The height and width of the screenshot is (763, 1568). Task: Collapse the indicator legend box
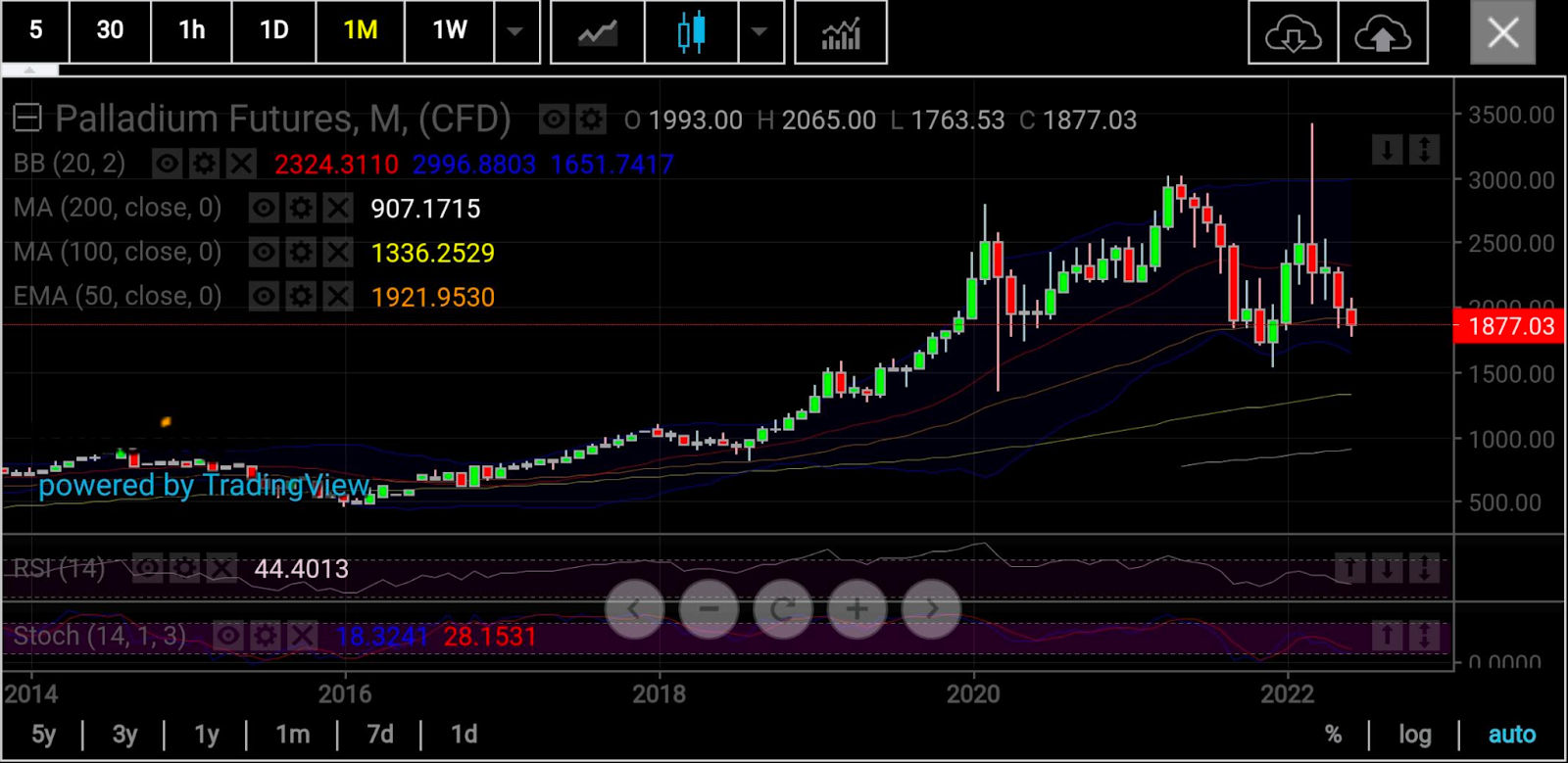point(26,119)
